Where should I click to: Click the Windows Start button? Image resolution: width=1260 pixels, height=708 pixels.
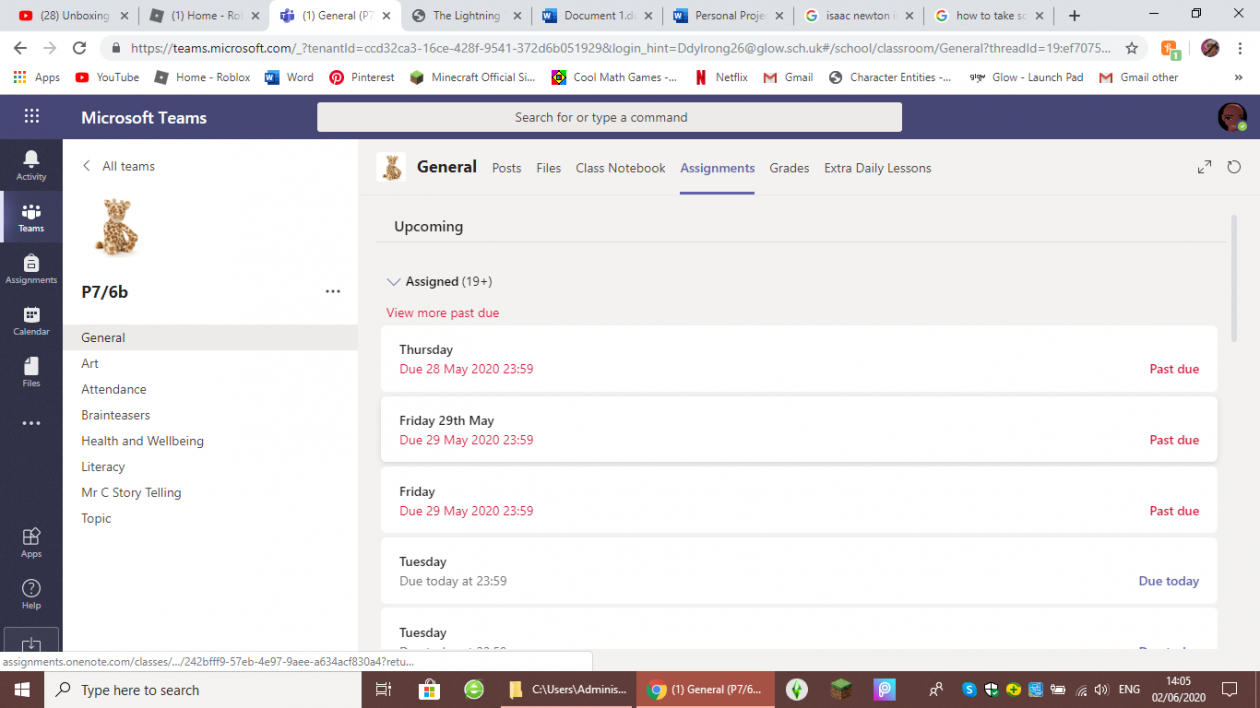(x=22, y=689)
